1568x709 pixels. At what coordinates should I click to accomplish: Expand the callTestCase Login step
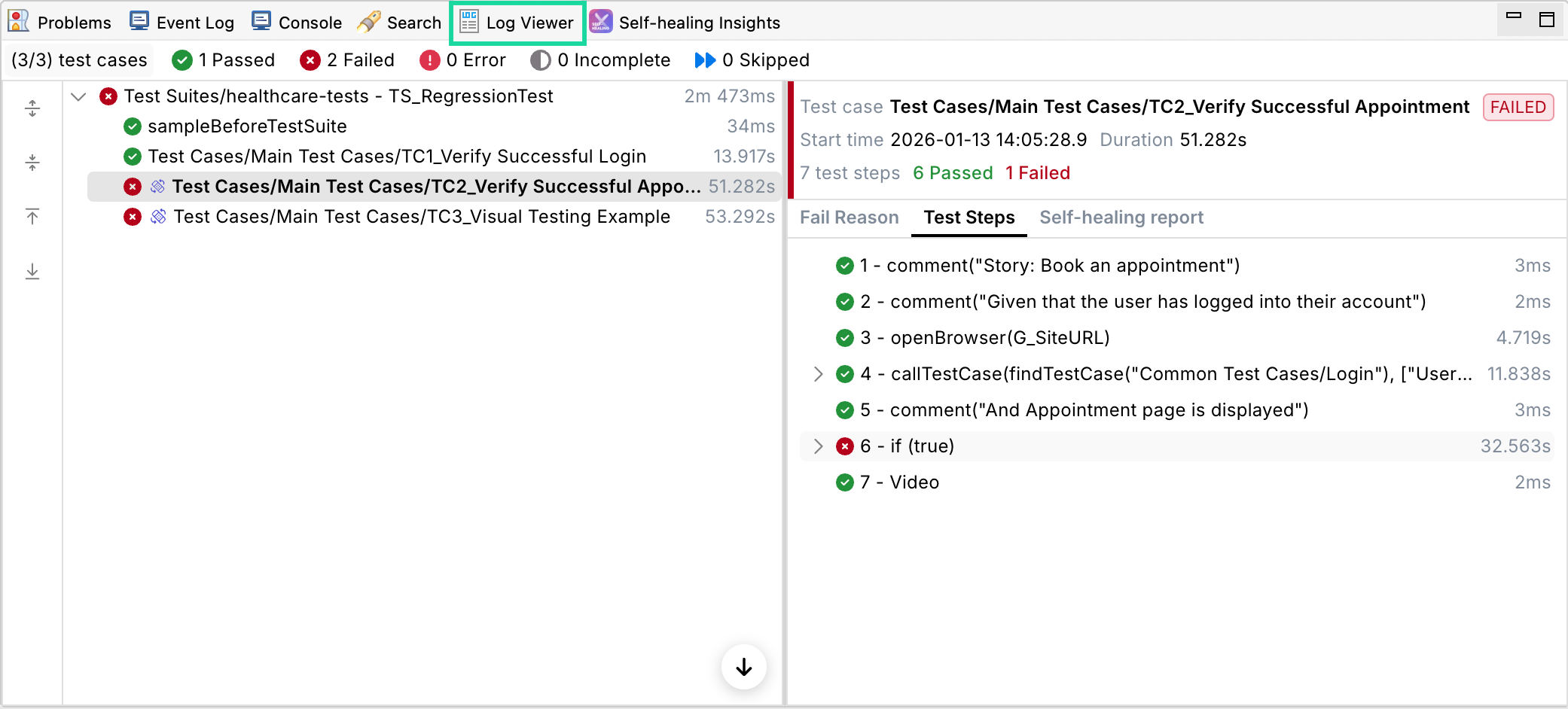tap(819, 374)
